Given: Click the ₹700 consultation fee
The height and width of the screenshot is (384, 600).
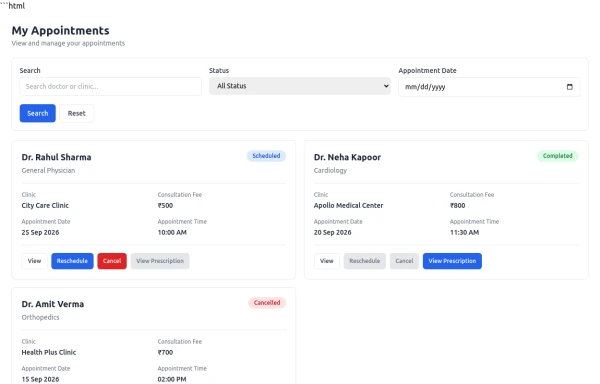Looking at the screenshot, I should 165,352.
